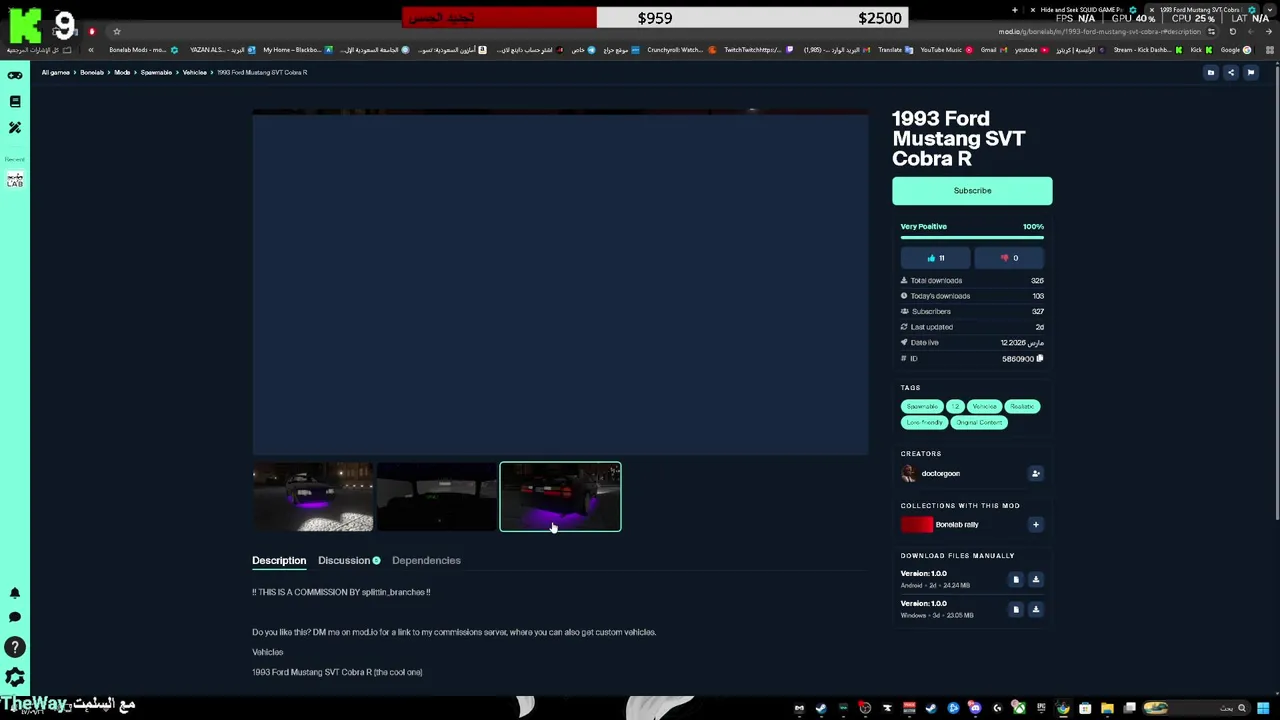Select the second dark car thumbnail
Image resolution: width=1280 pixels, height=720 pixels.
tap(436, 497)
